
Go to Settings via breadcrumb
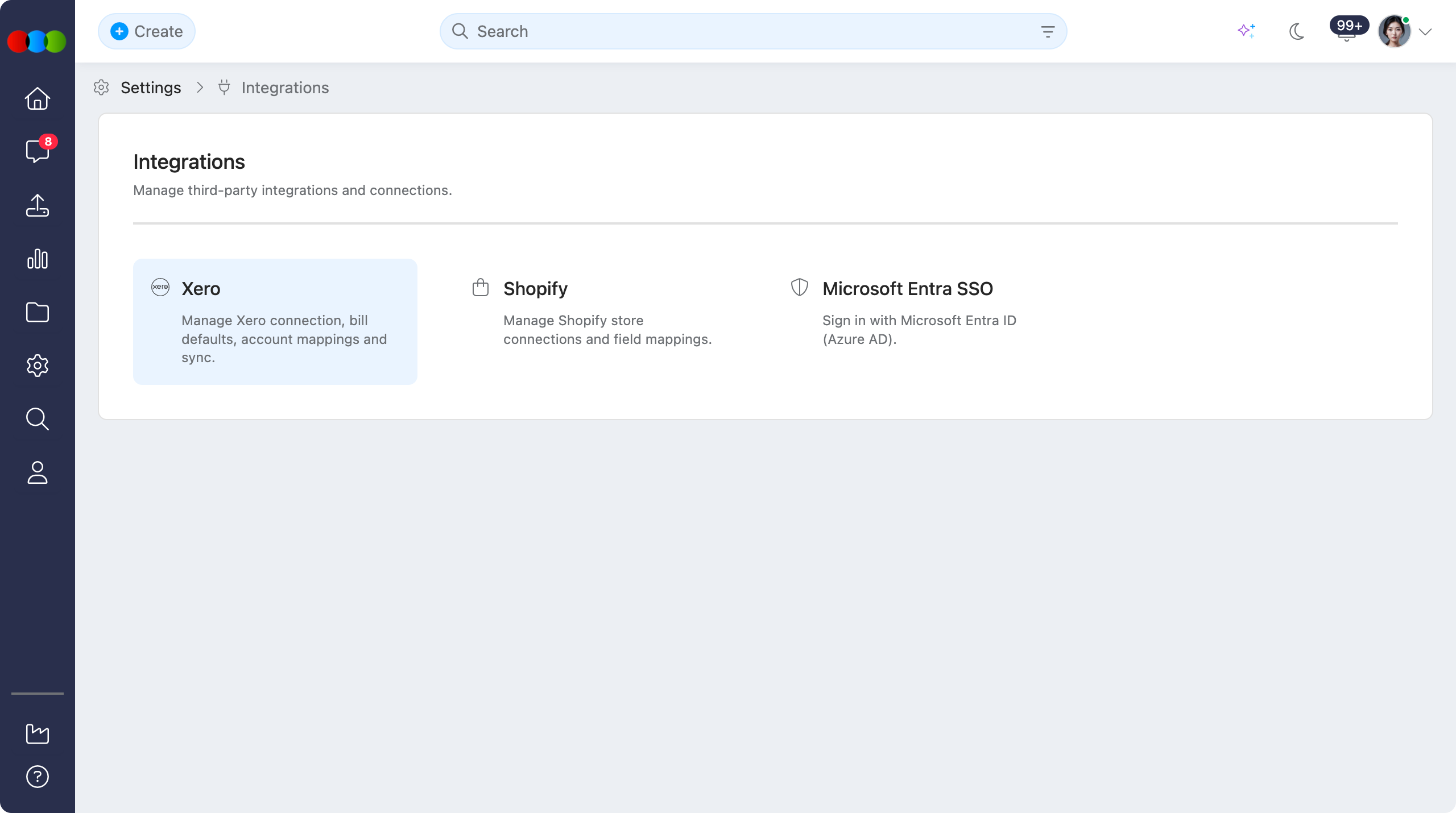(x=151, y=88)
